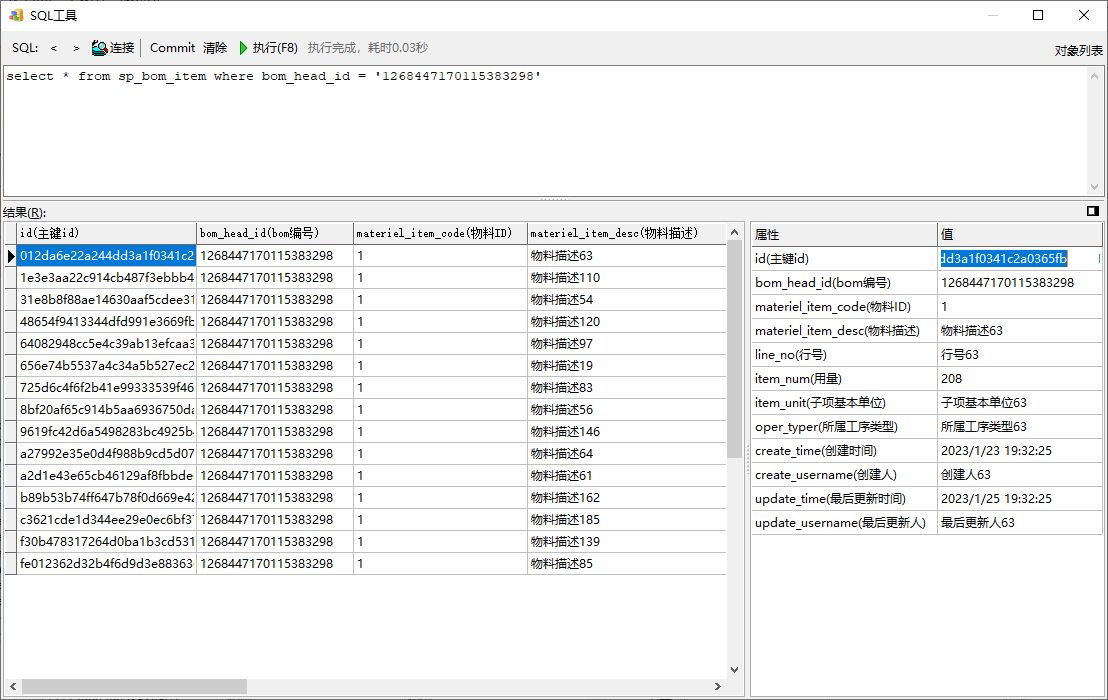1108x700 pixels.
Task: Select the current-row indicator arrow of first row
Action: coord(11,256)
